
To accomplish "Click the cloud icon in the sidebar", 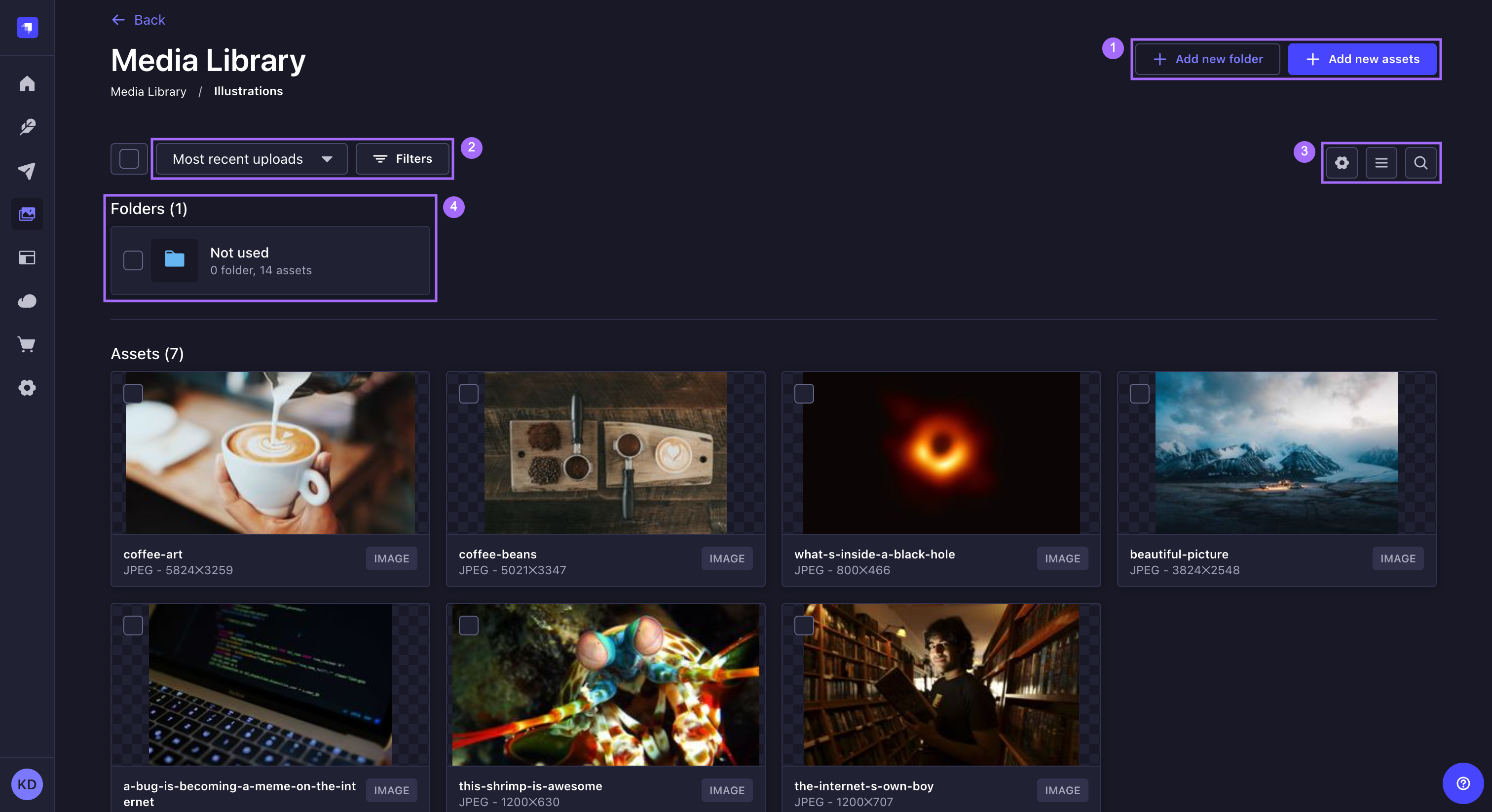I will [27, 301].
